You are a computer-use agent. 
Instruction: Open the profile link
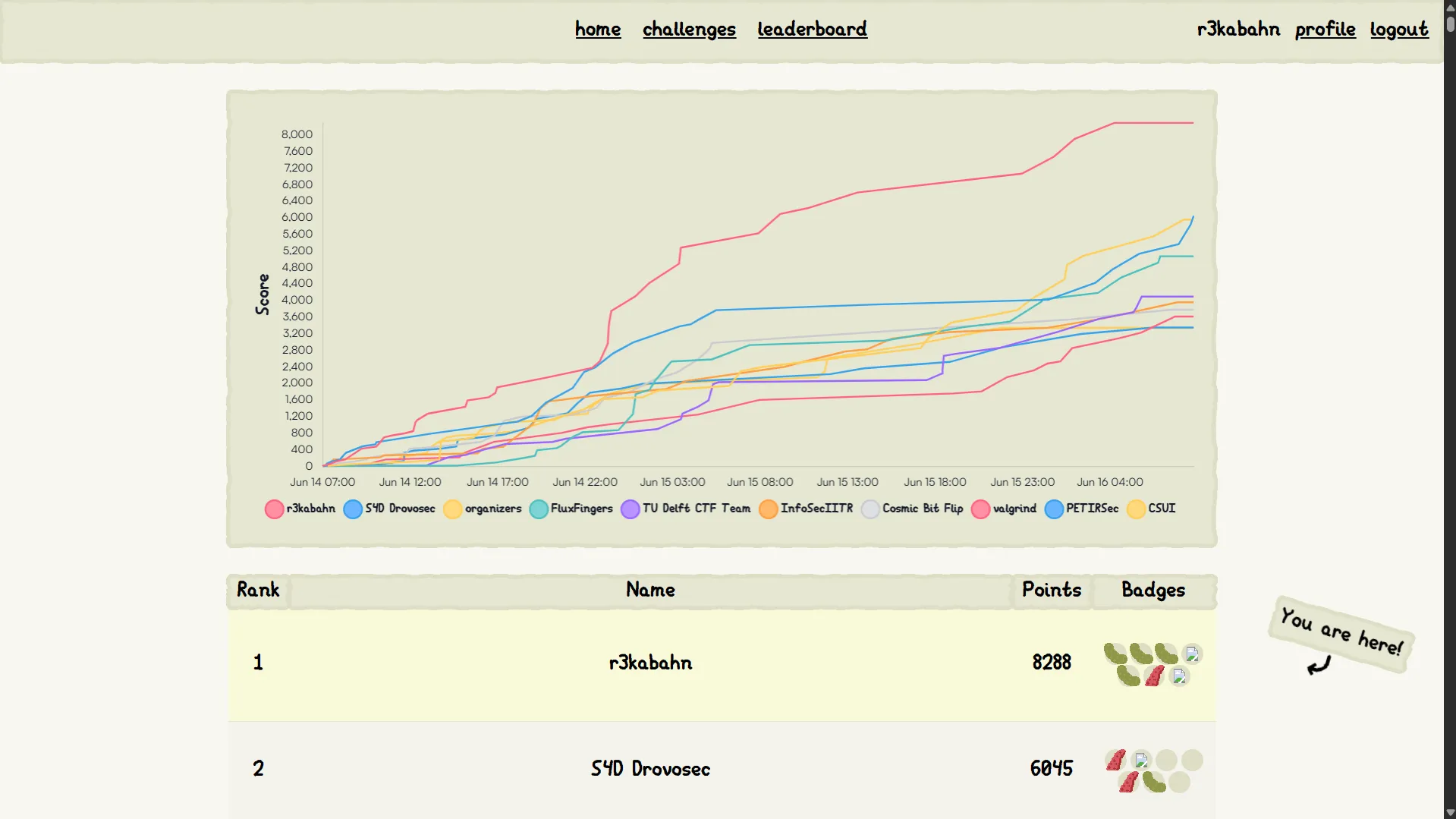click(1325, 29)
